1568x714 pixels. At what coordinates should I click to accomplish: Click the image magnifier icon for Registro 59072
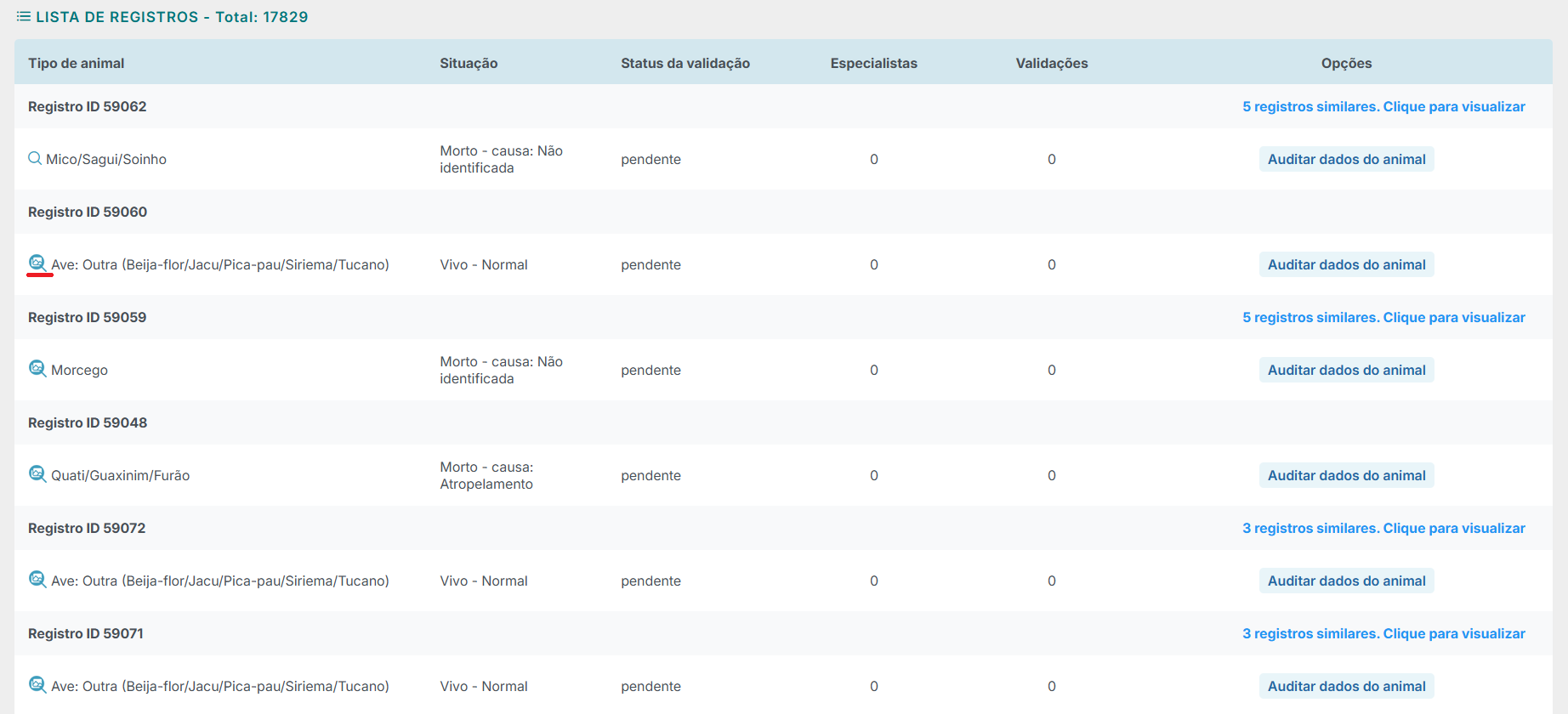[x=37, y=580]
